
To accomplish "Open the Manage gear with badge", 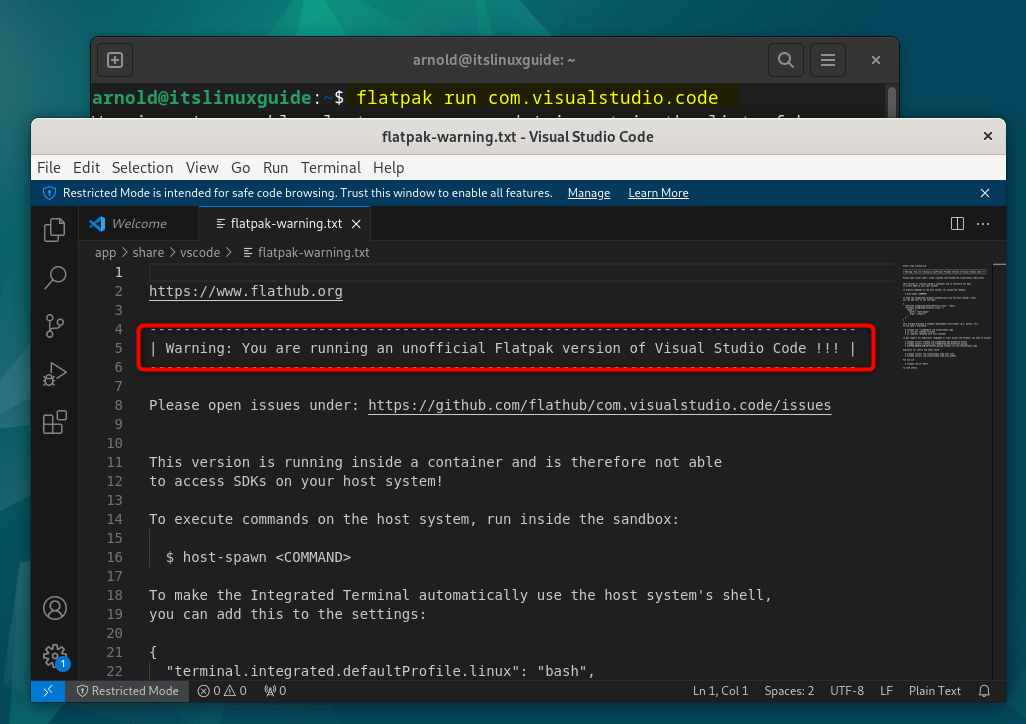I will (54, 656).
